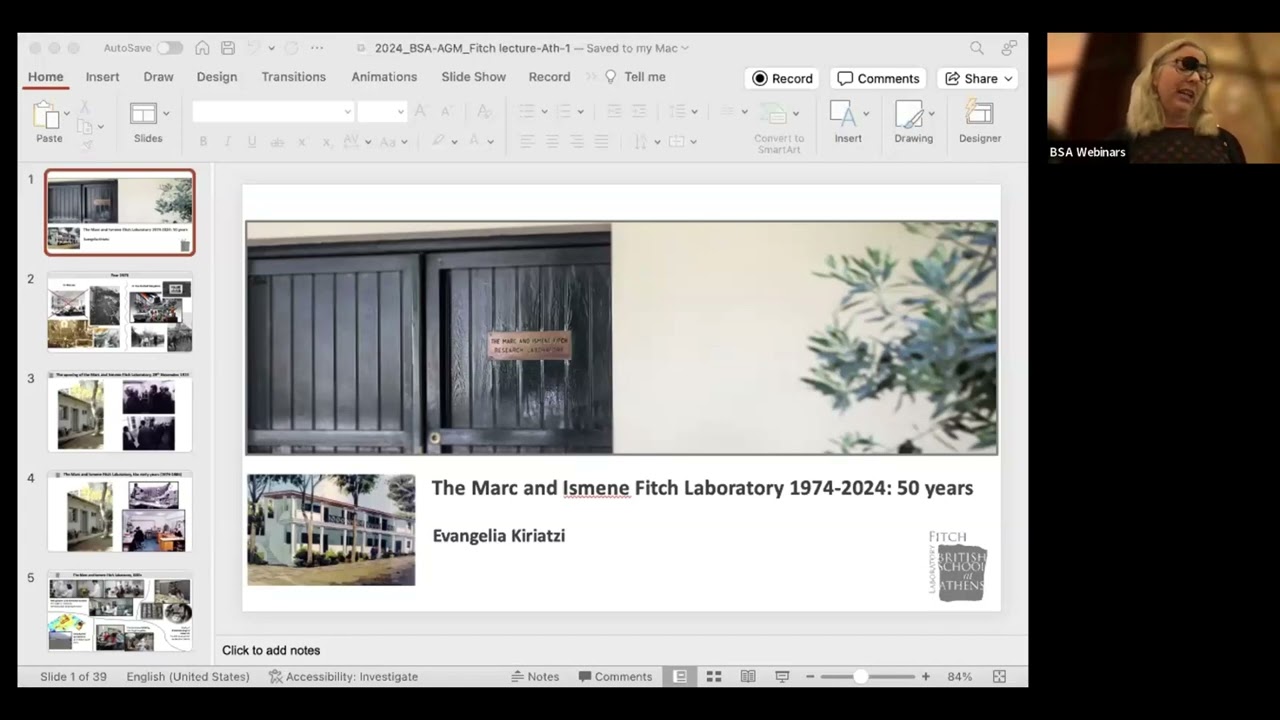Viewport: 1280px width, 720px height.
Task: Click the Record button
Action: pos(782,79)
